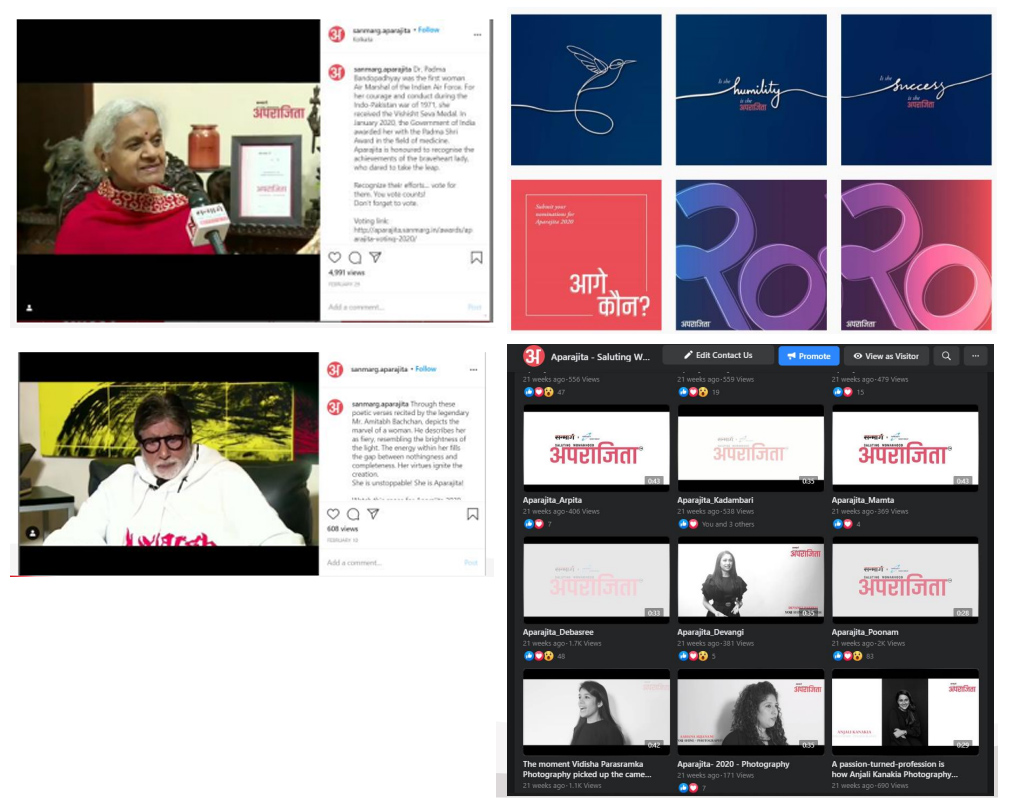Like the Amitabh Bachchan Instagram post
This screenshot has width=1013, height=798.
(333, 514)
